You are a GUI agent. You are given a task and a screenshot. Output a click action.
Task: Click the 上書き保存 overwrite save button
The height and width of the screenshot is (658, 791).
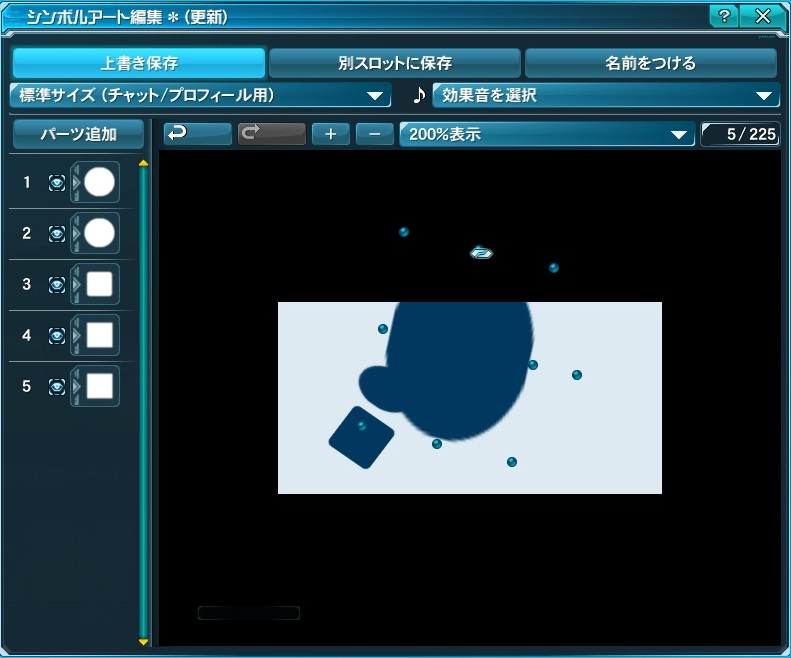139,63
